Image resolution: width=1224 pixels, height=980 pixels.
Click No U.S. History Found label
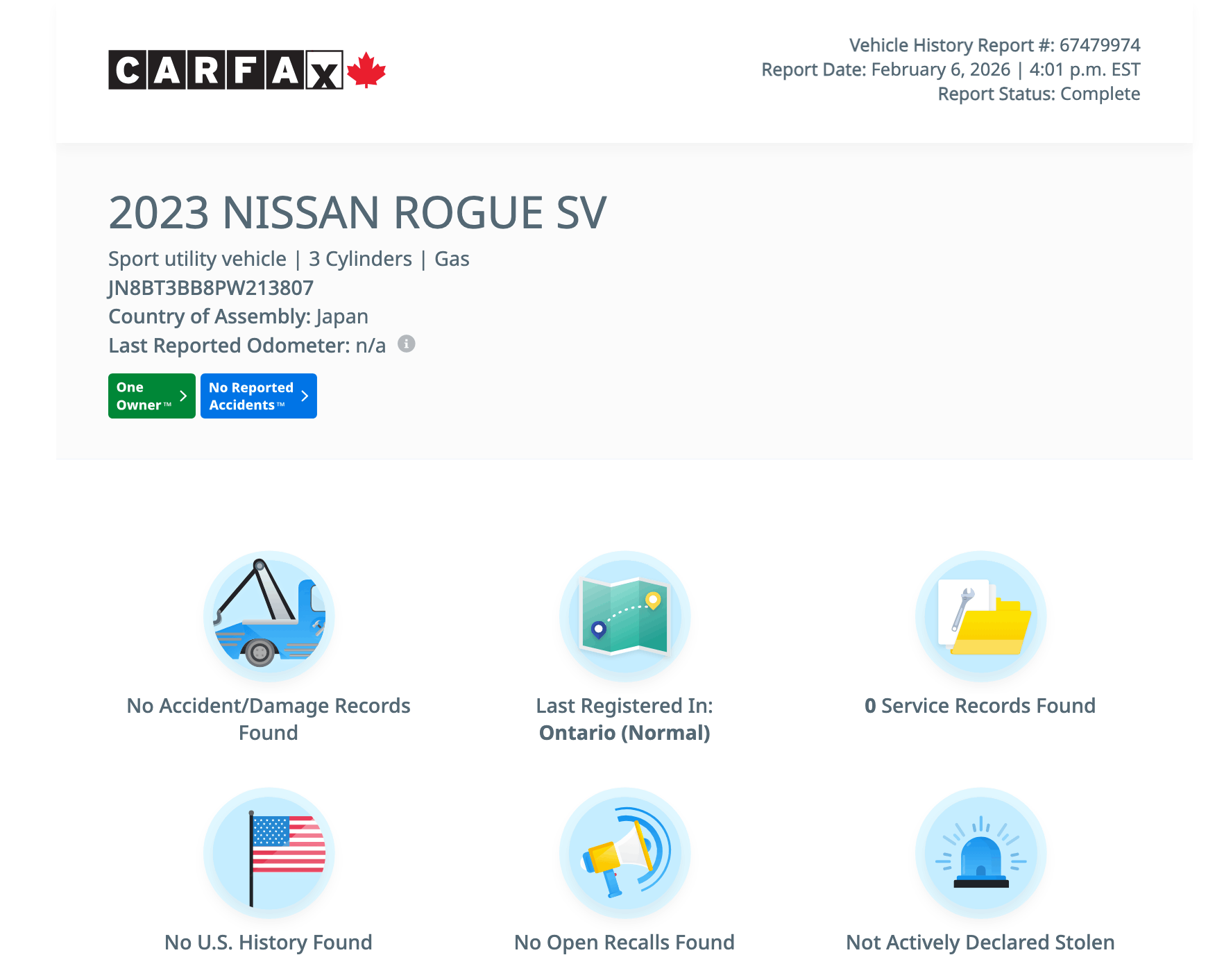pyautogui.click(x=269, y=943)
